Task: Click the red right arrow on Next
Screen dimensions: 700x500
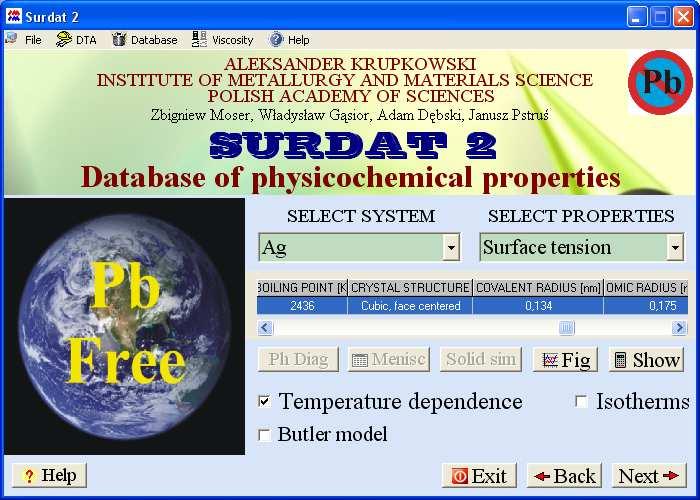Action: click(671, 475)
